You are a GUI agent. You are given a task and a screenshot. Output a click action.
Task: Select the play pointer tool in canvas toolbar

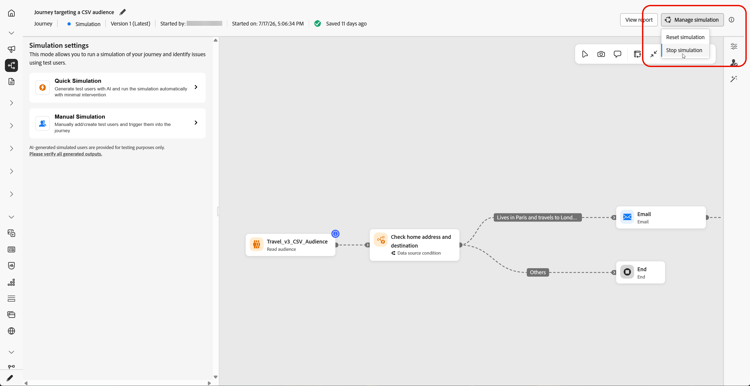[585, 54]
